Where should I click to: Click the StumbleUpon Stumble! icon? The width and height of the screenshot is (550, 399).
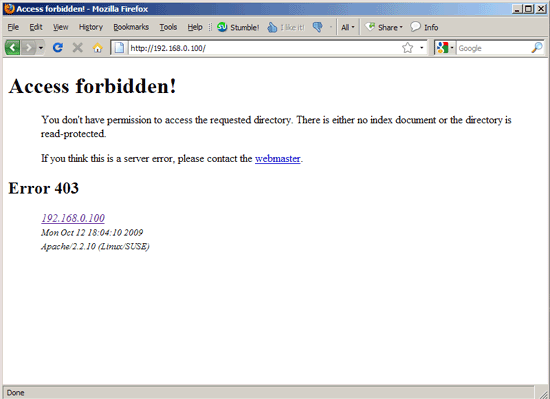(x=222, y=27)
